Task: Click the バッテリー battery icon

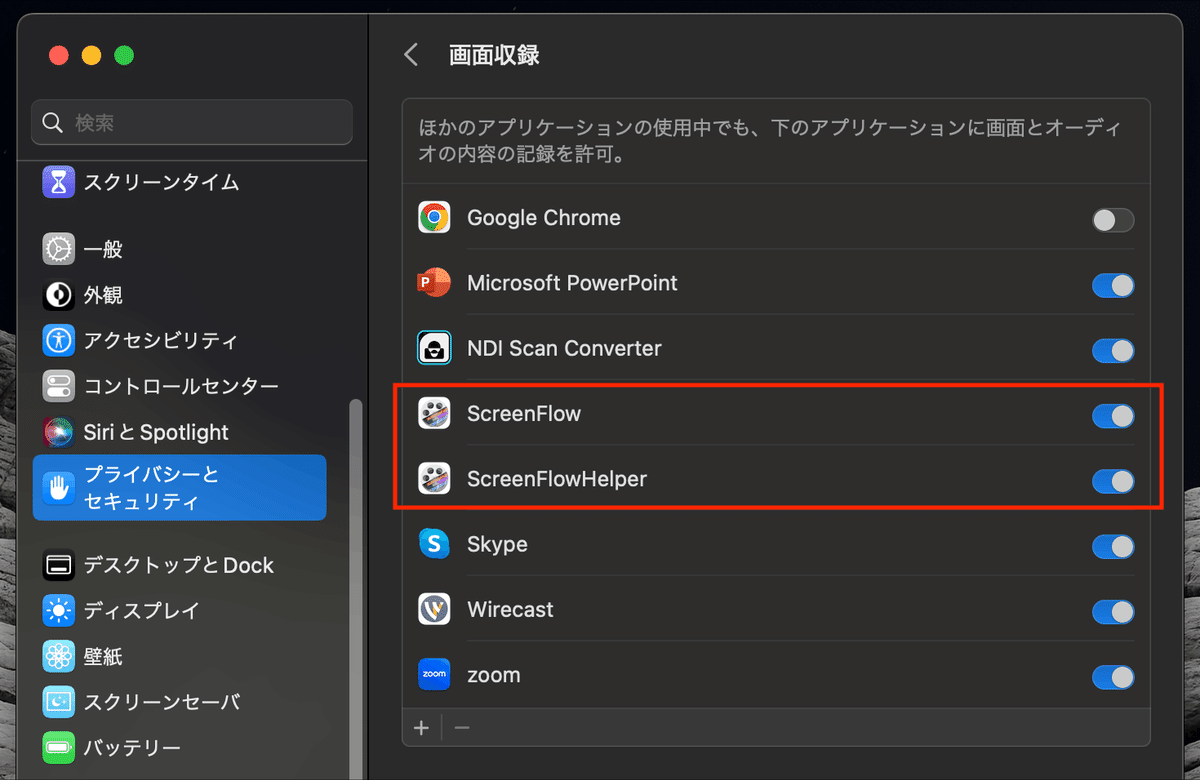Action: point(59,747)
